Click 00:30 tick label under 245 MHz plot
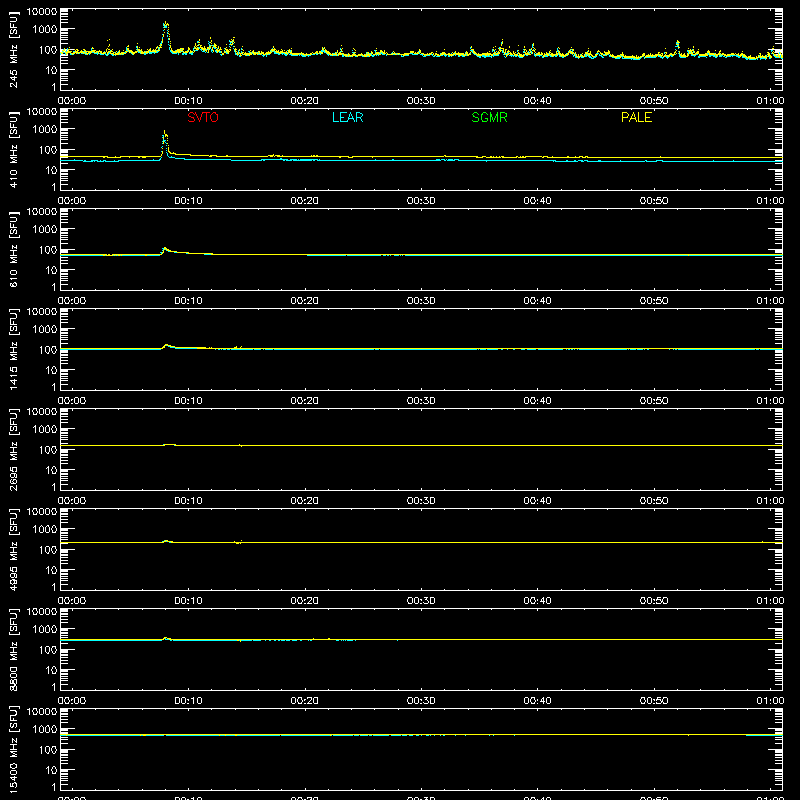Image resolution: width=800 pixels, height=800 pixels. tap(421, 101)
